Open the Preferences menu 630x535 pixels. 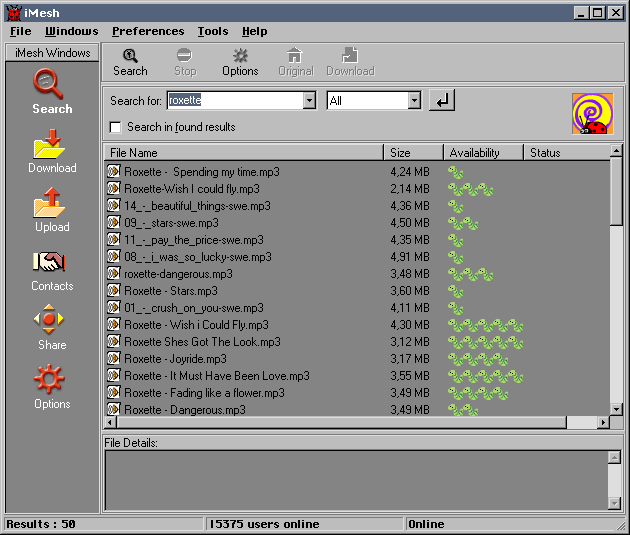(148, 31)
